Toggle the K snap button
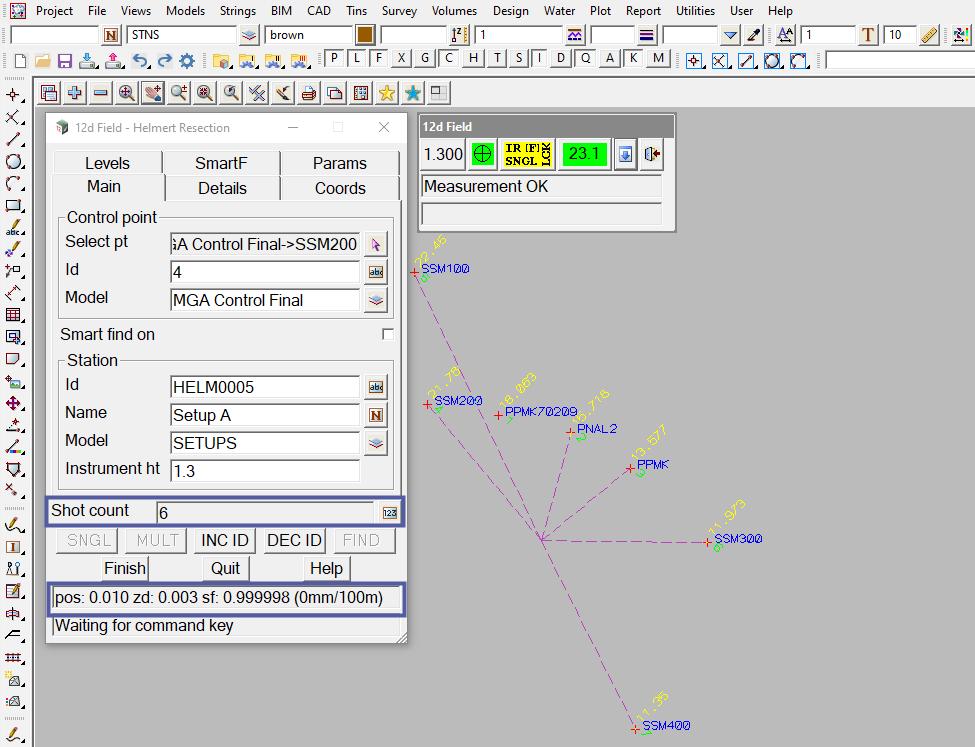 633,58
